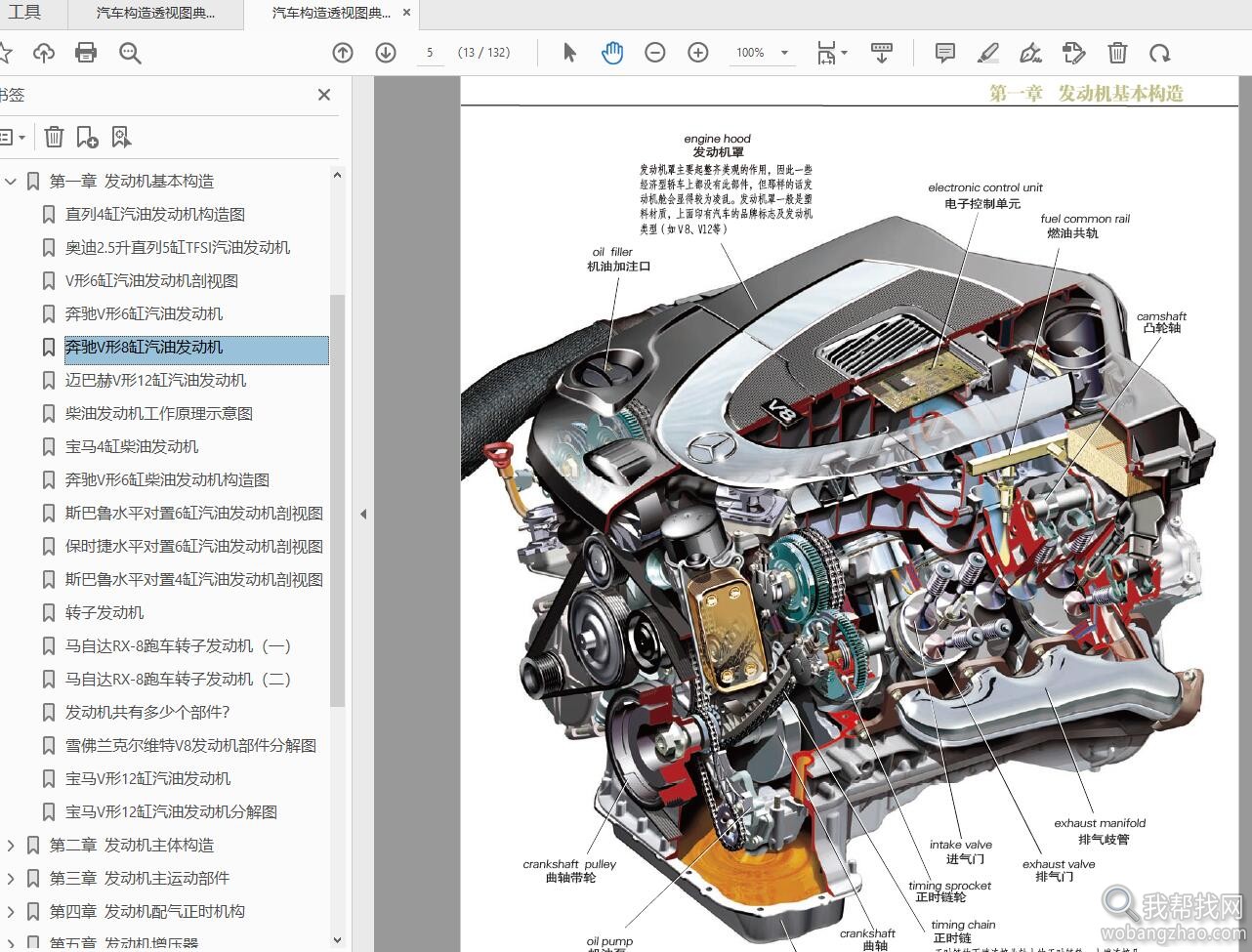The width and height of the screenshot is (1252, 952).
Task: Open the sign document pen tool
Action: tap(1030, 53)
